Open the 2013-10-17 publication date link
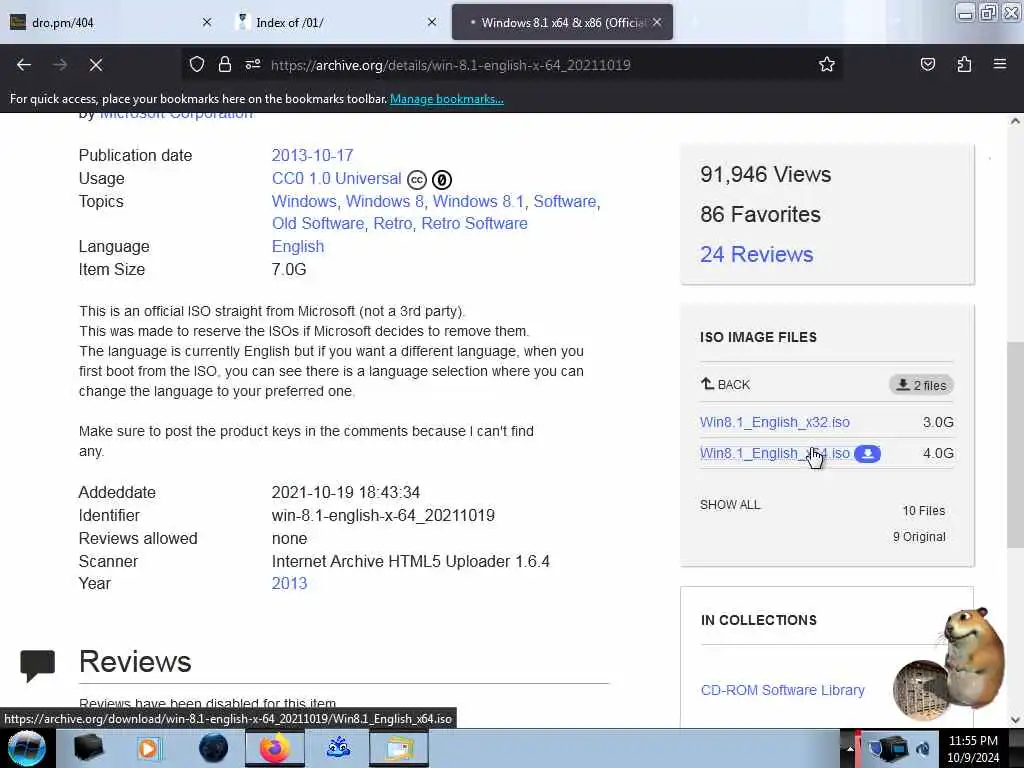This screenshot has height=768, width=1024. (312, 155)
